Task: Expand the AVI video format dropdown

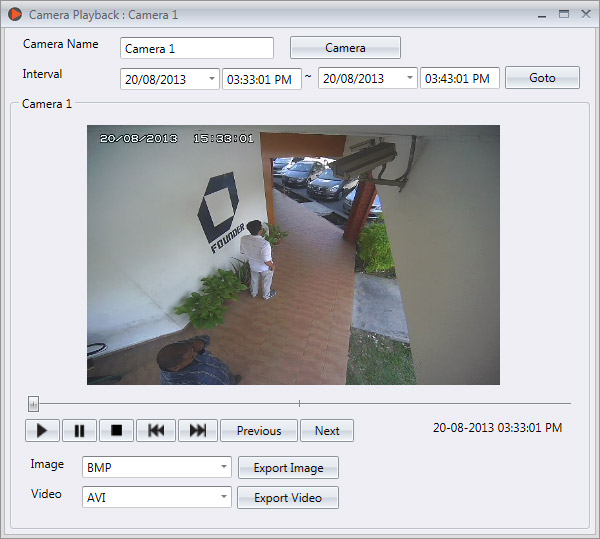Action: [x=224, y=497]
